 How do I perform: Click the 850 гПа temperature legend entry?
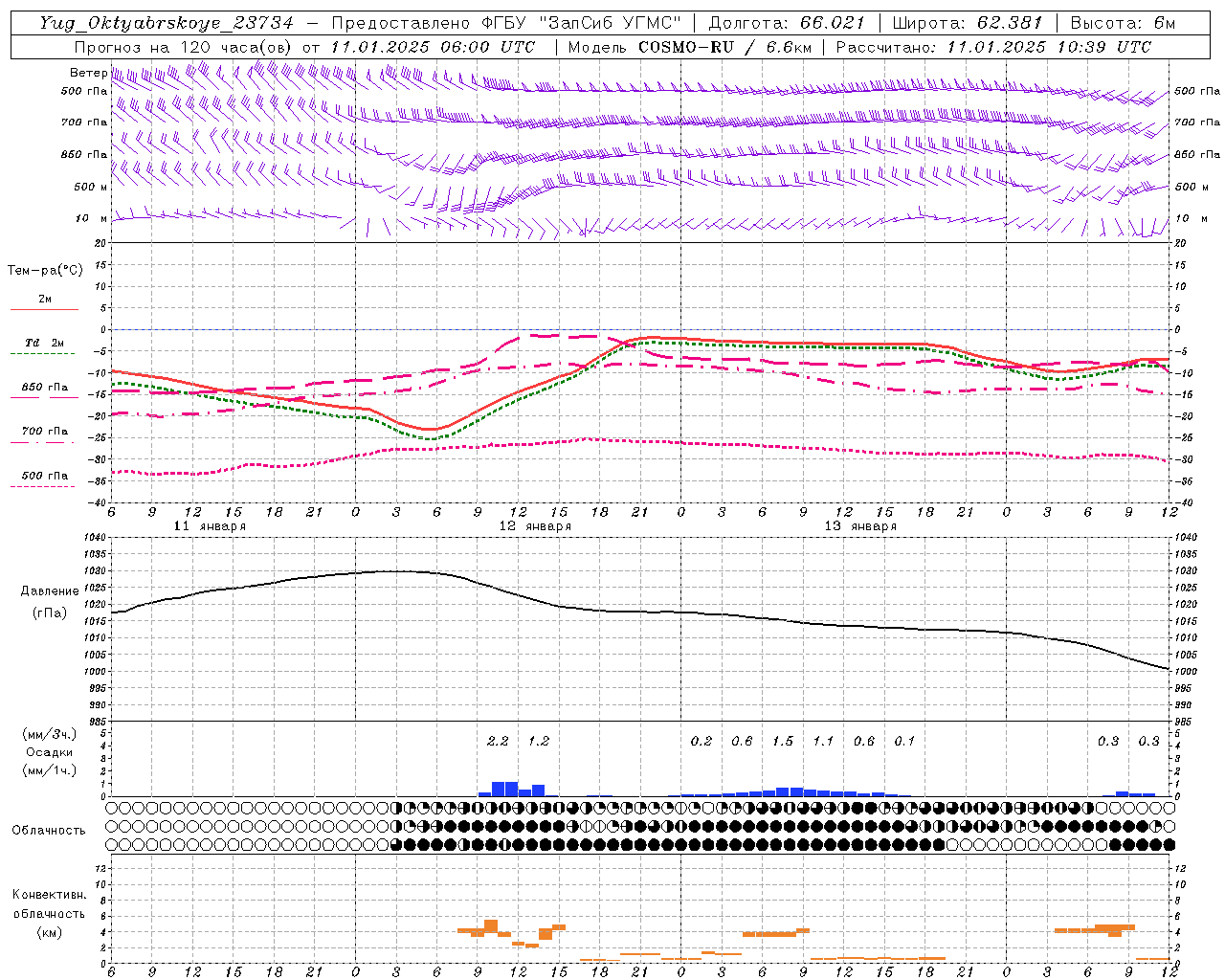point(44,388)
